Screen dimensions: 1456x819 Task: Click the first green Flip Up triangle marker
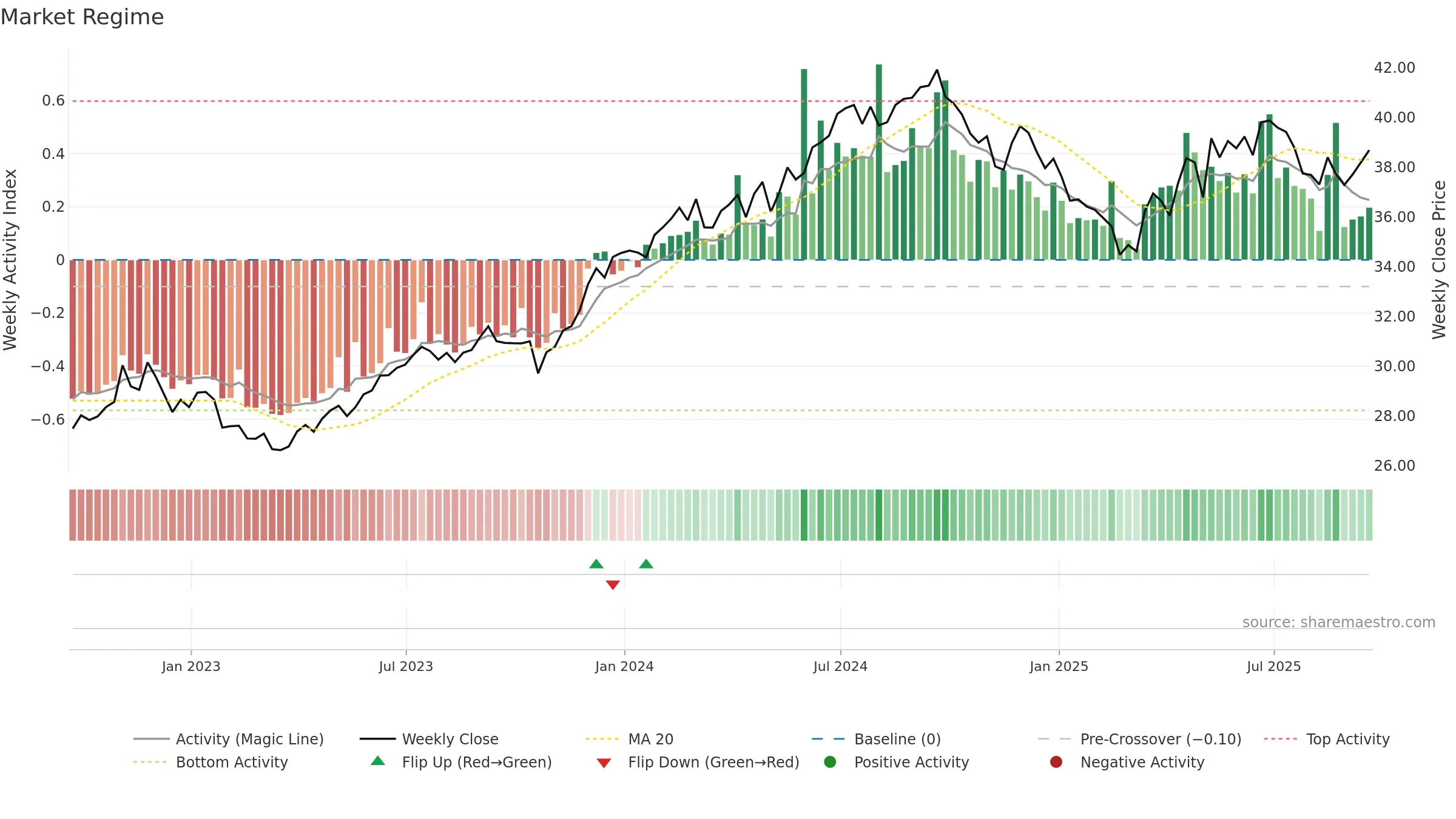[x=596, y=564]
